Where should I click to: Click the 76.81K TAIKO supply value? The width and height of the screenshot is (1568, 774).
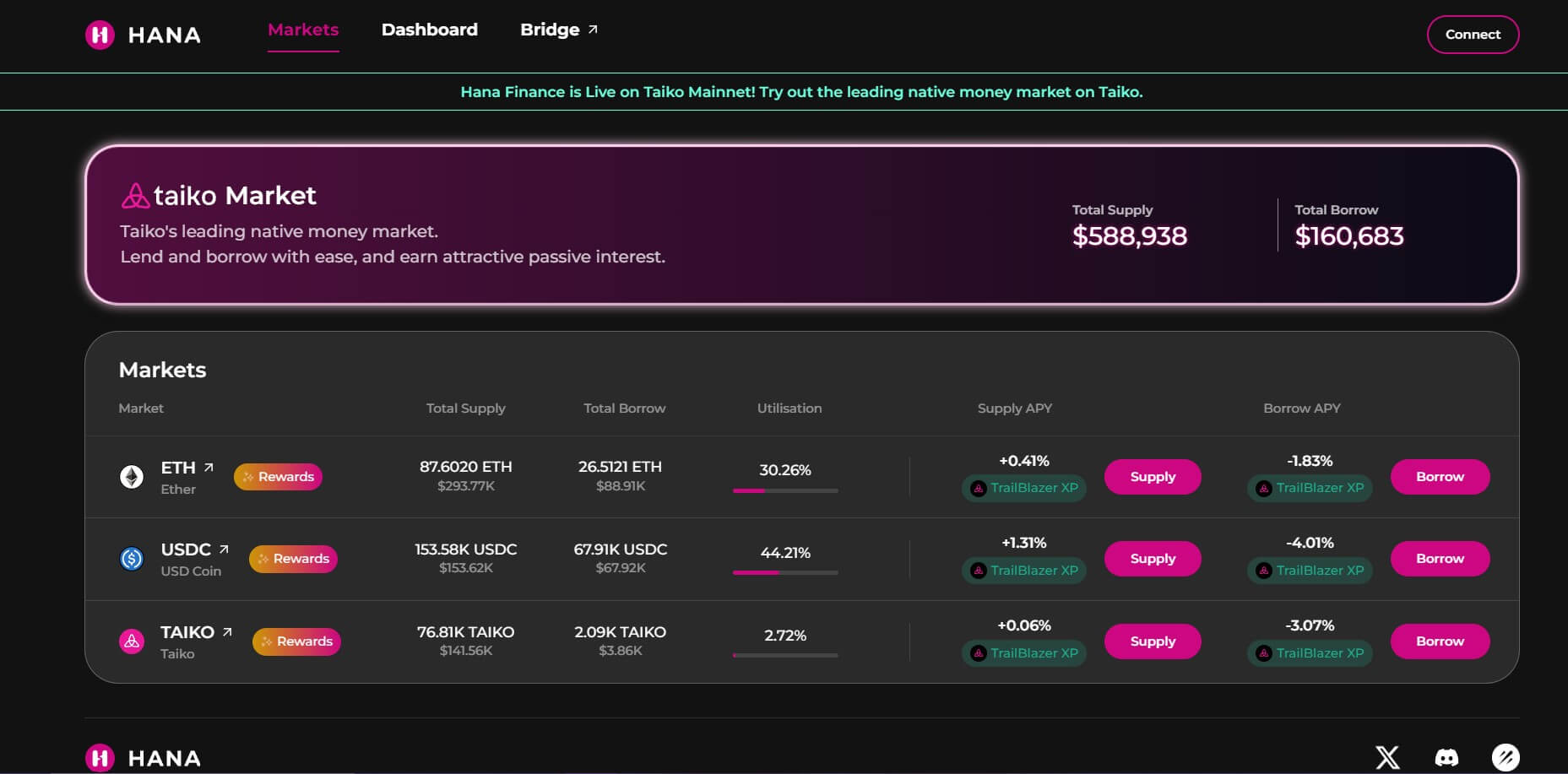pyautogui.click(x=466, y=632)
